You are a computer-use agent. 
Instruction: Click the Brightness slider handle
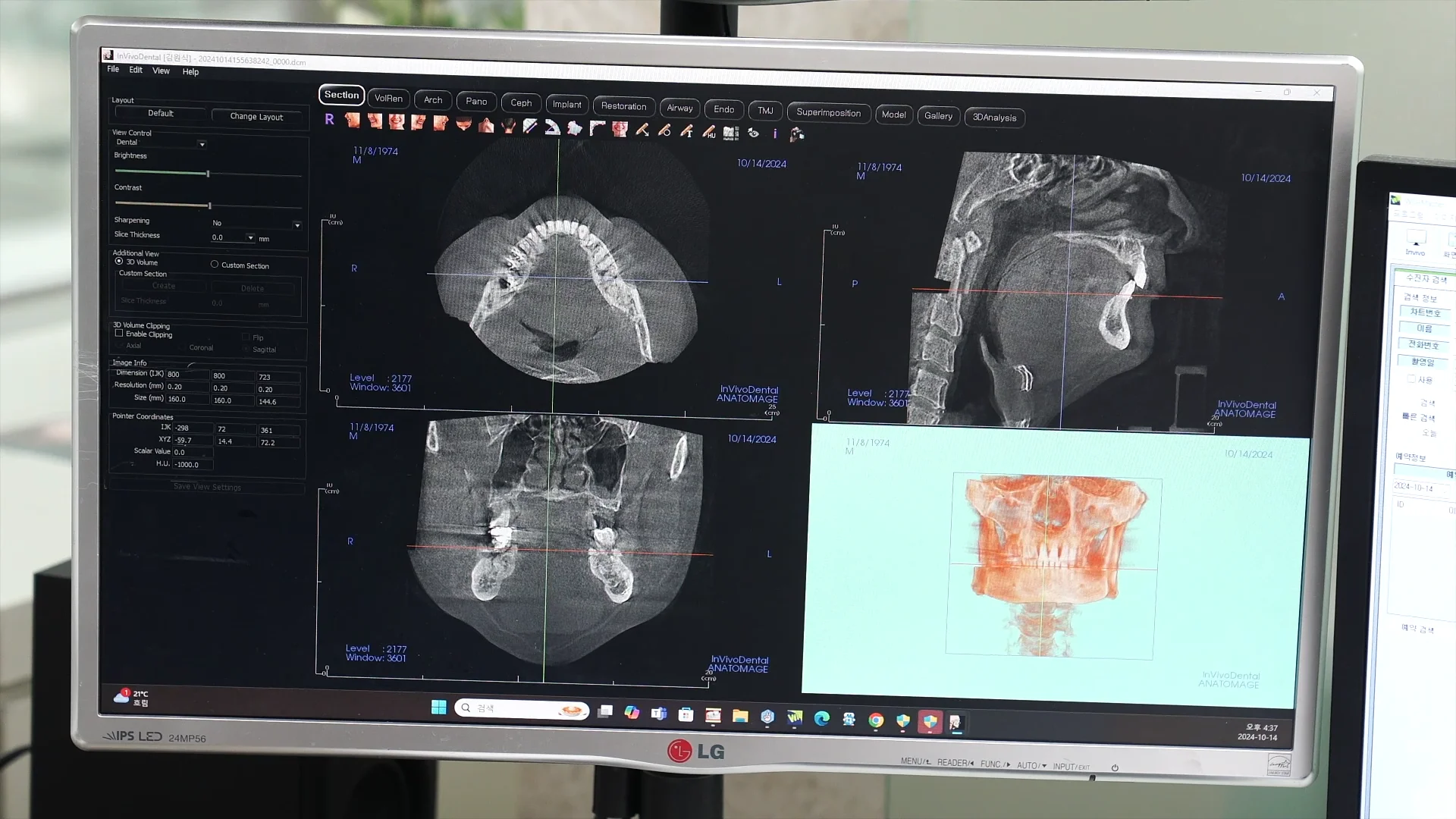(x=208, y=174)
